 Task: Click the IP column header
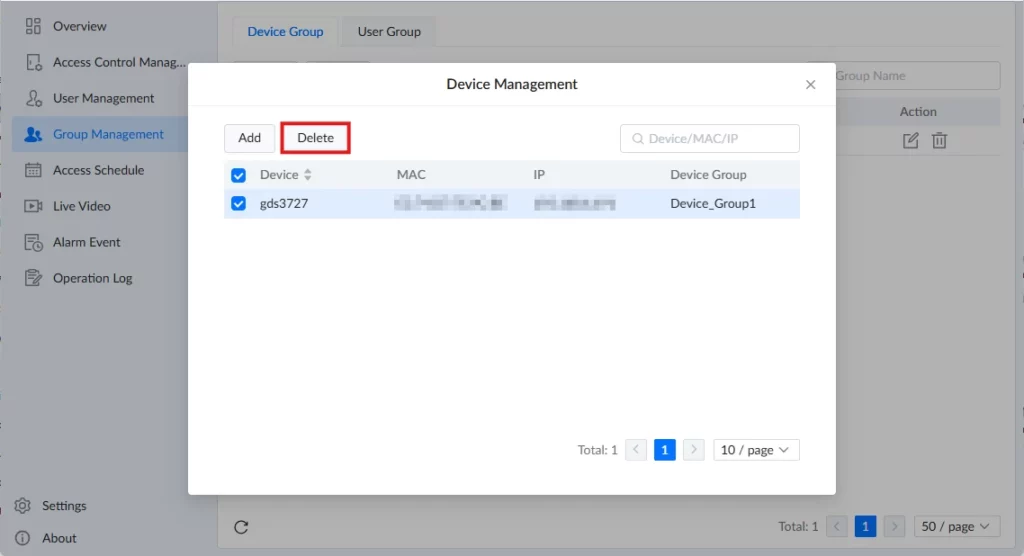(539, 174)
